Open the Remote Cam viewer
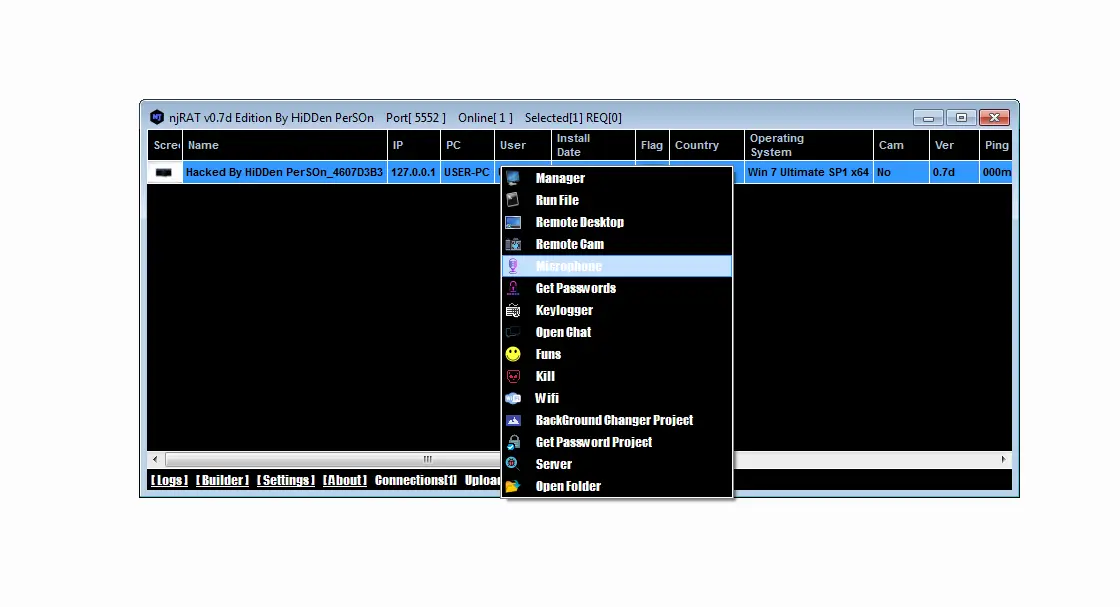 tap(568, 244)
